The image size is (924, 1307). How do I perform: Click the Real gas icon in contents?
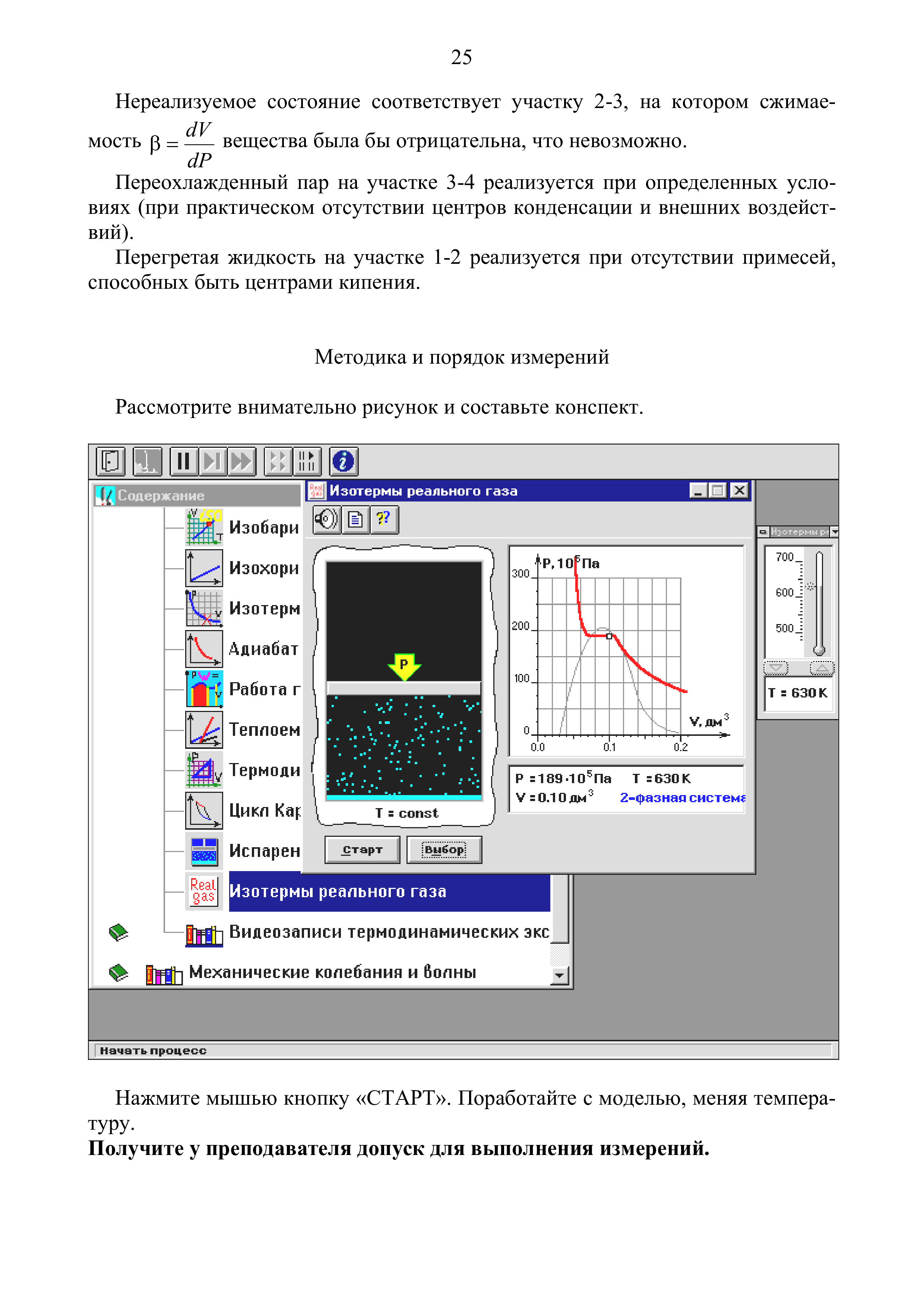[x=203, y=891]
